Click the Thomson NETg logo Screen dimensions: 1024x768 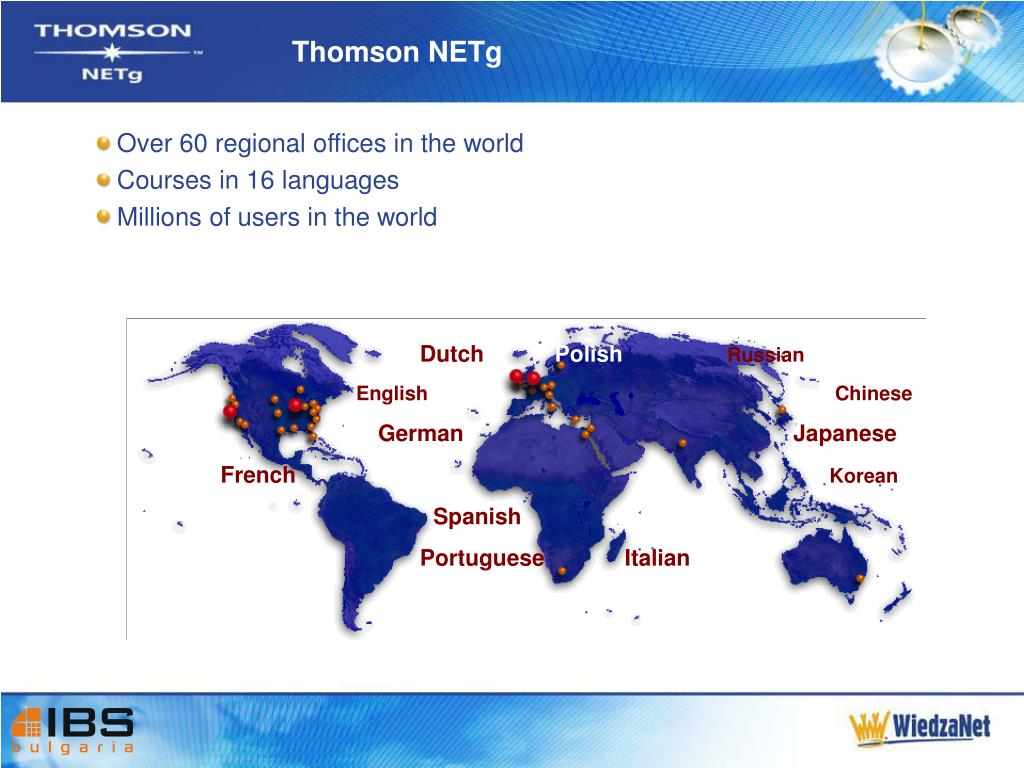point(114,52)
